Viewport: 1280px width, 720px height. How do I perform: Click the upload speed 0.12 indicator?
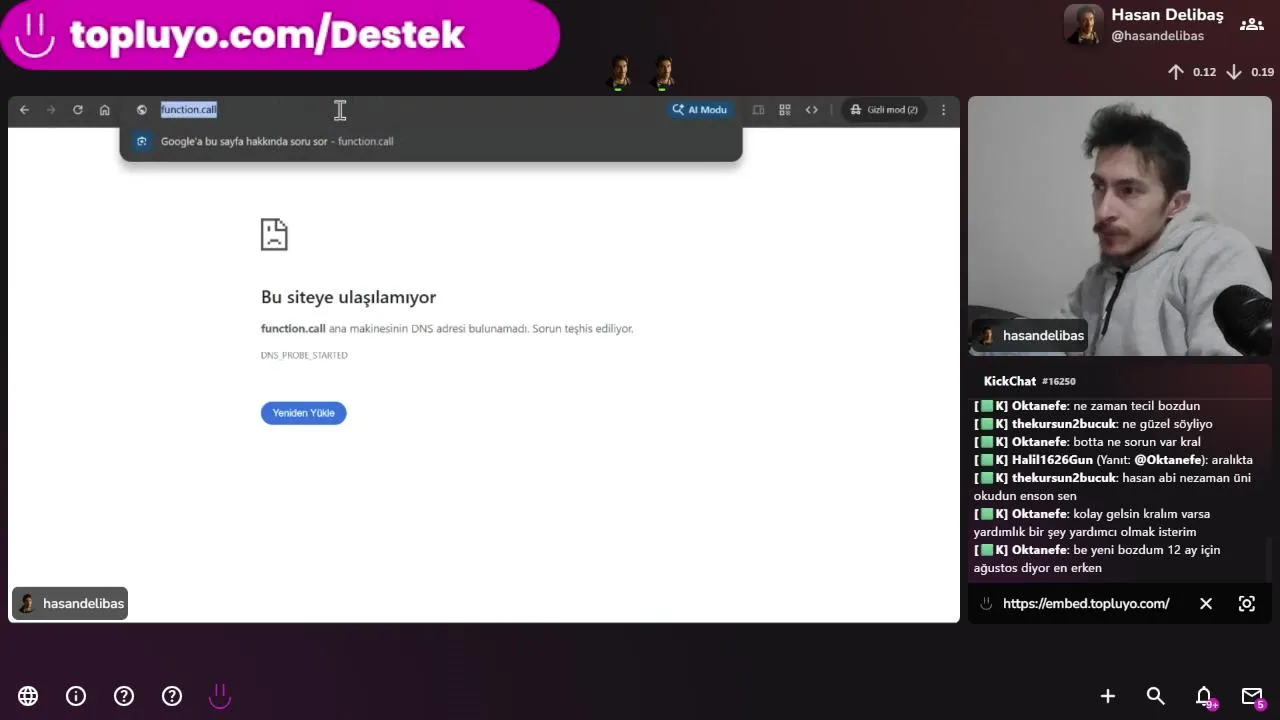pos(1192,72)
